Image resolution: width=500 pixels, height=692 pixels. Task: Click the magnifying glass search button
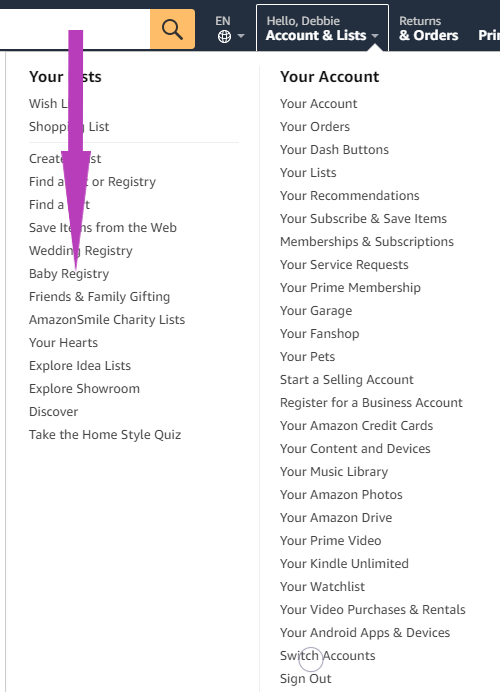(173, 29)
